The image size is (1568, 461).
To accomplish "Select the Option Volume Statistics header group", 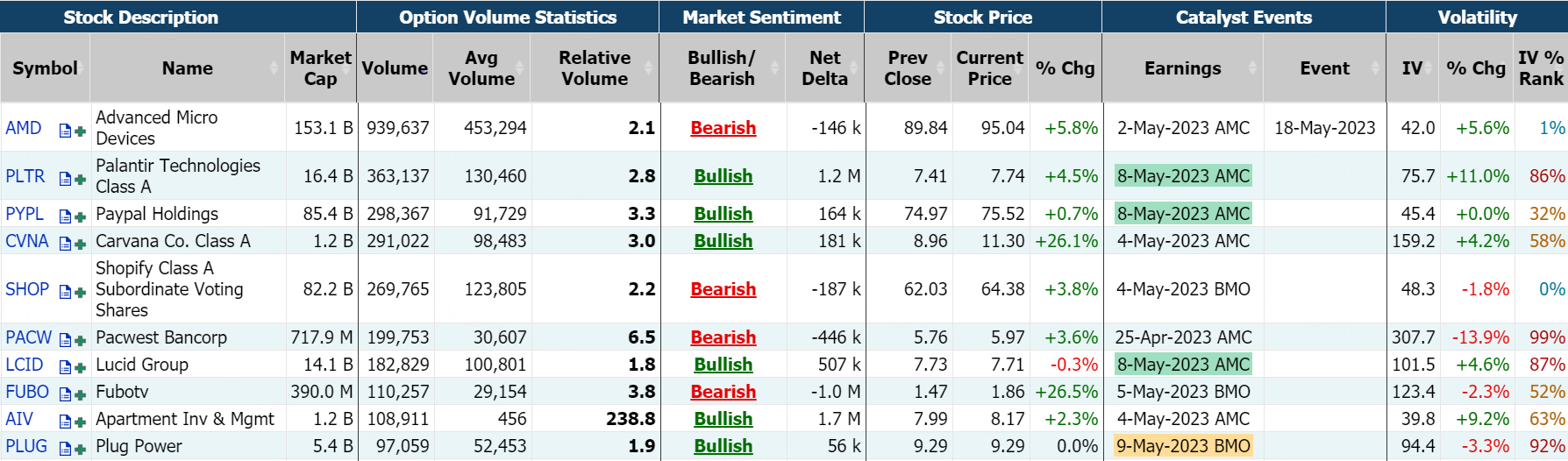I will [x=507, y=17].
